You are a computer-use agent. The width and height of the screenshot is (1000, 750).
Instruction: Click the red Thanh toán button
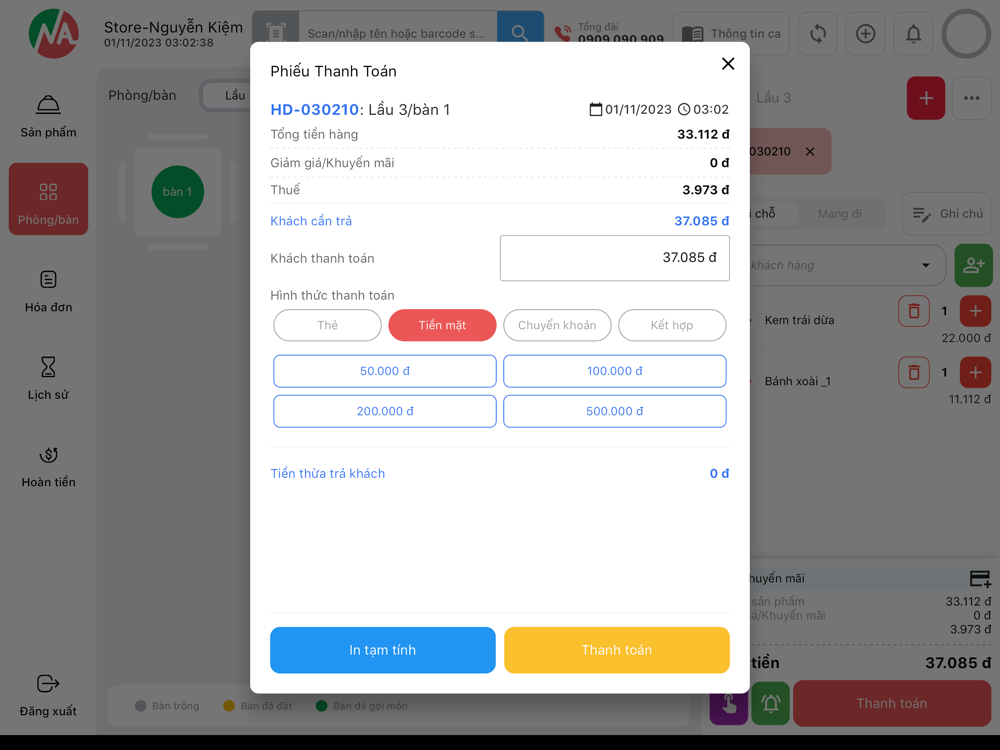[x=892, y=703]
